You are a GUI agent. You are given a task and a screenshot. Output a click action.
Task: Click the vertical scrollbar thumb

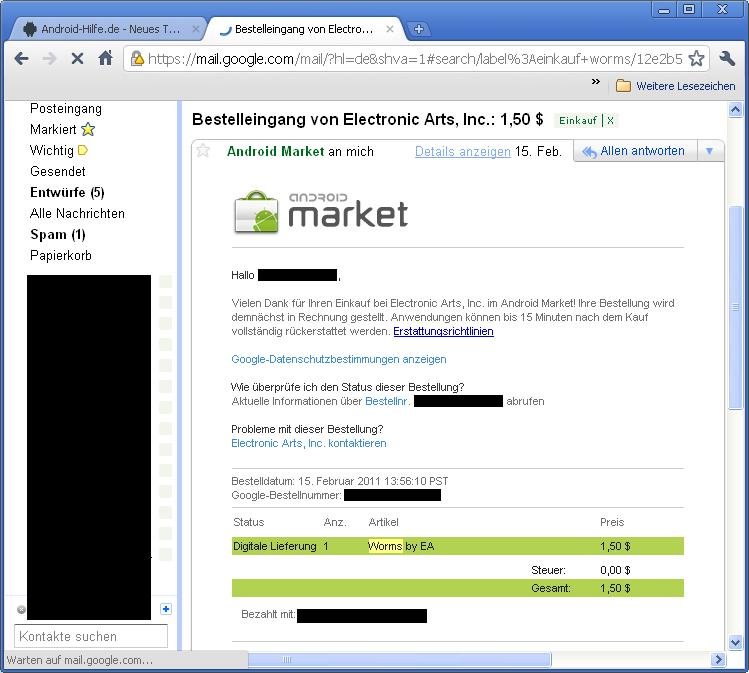tap(735, 307)
